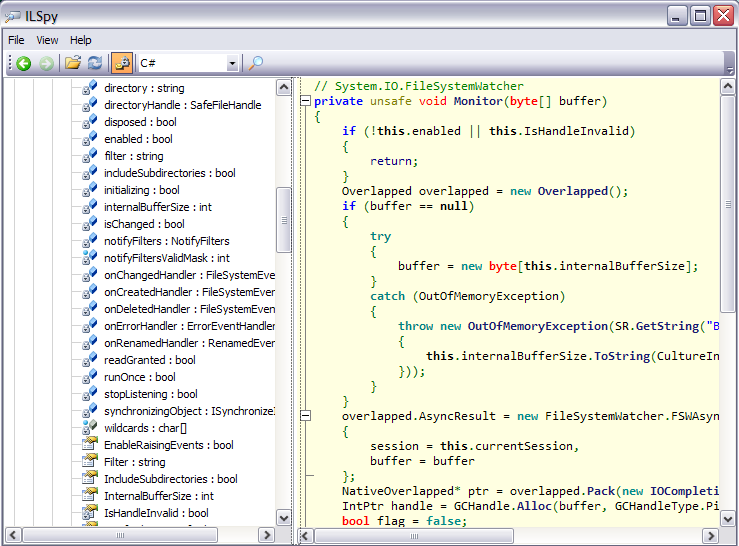Click the green Back navigation arrow
This screenshot has width=739, height=546.
tap(24, 63)
